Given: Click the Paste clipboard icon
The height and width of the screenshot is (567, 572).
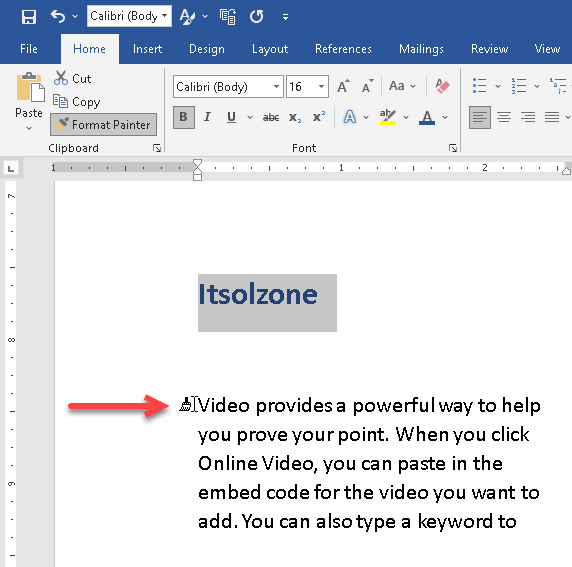Looking at the screenshot, I should (x=30, y=87).
